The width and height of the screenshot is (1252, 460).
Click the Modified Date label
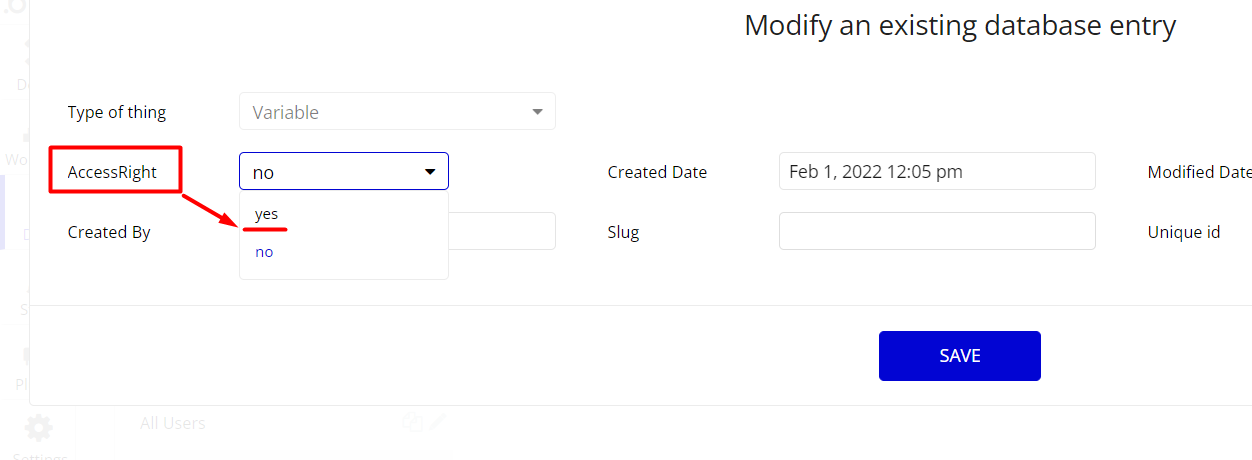click(x=1199, y=172)
